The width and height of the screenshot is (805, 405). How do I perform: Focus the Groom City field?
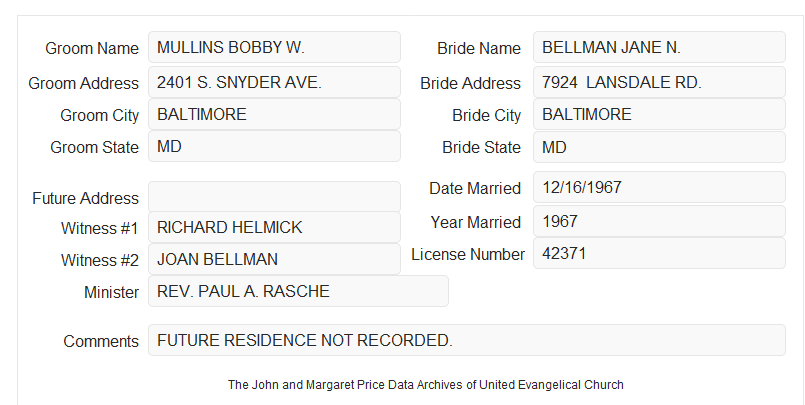(x=274, y=114)
